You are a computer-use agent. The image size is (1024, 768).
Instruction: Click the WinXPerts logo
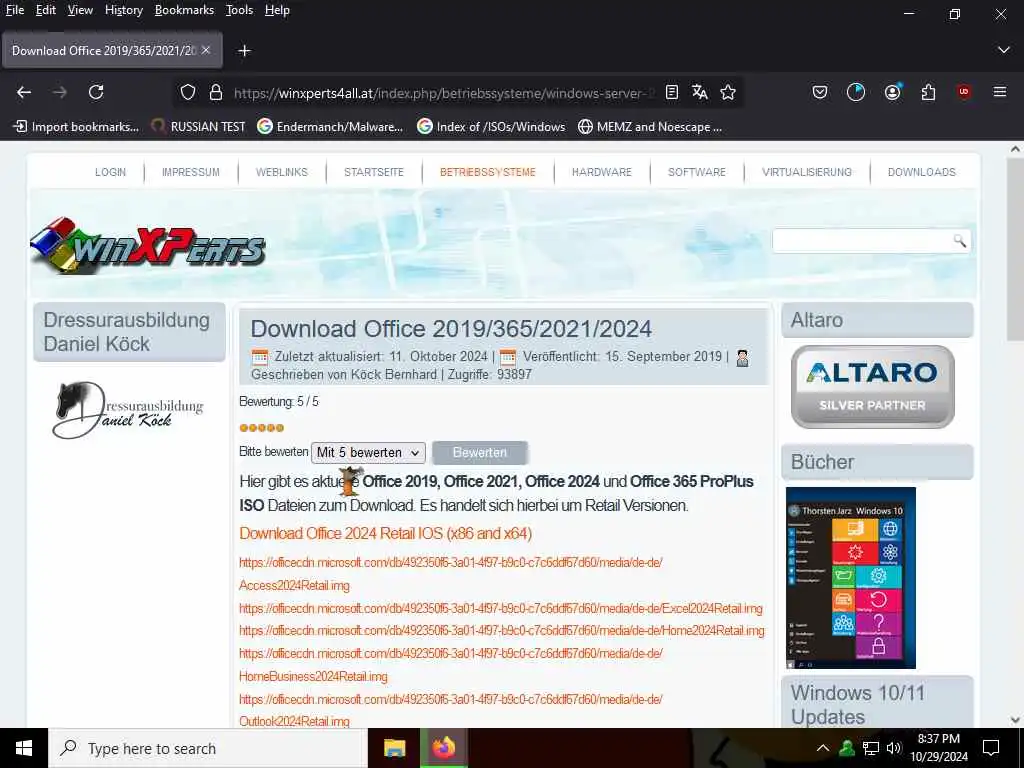pos(148,246)
